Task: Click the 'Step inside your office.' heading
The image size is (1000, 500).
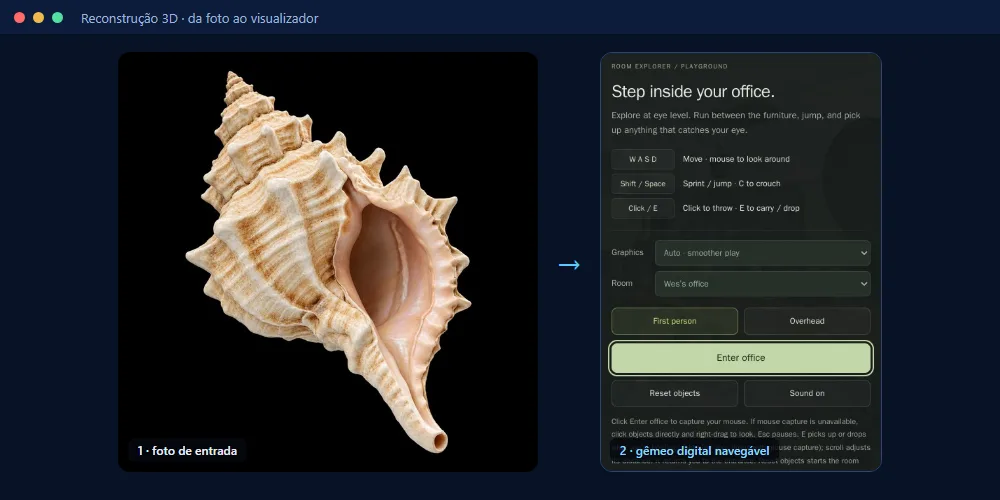Action: pos(693,92)
